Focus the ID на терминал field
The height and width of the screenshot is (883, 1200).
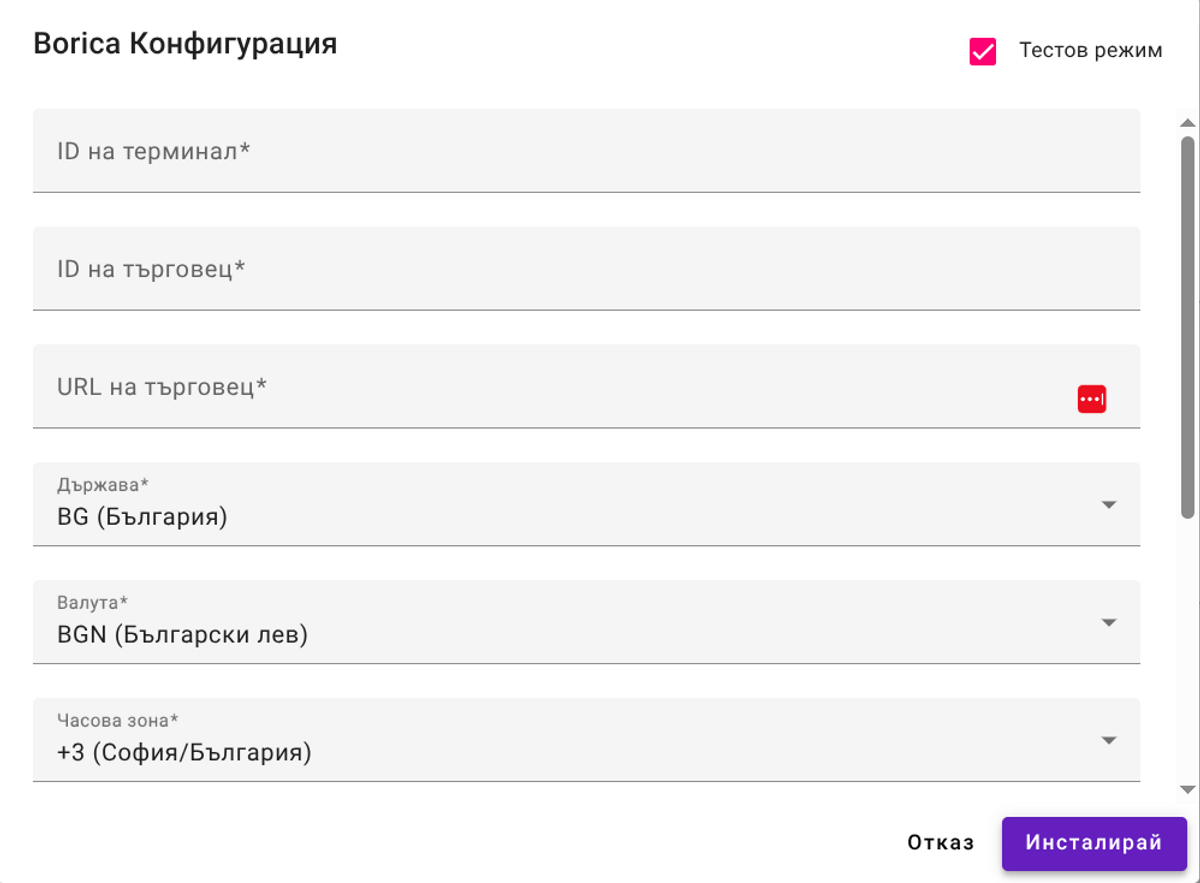coord(586,151)
